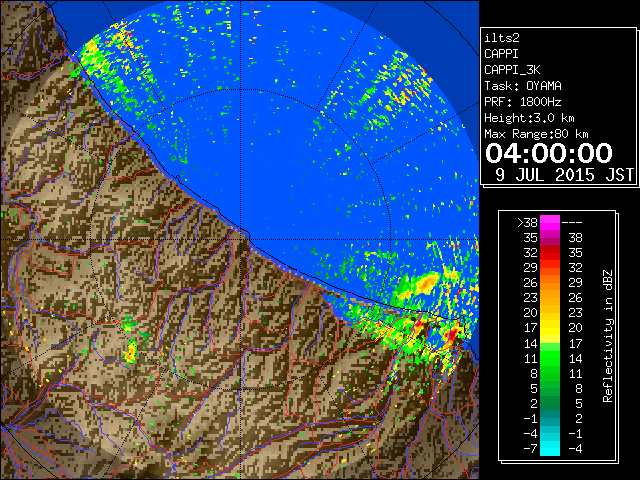Image resolution: width=640 pixels, height=480 pixels.
Task: Click the '>38' legend label
Action: point(527,223)
